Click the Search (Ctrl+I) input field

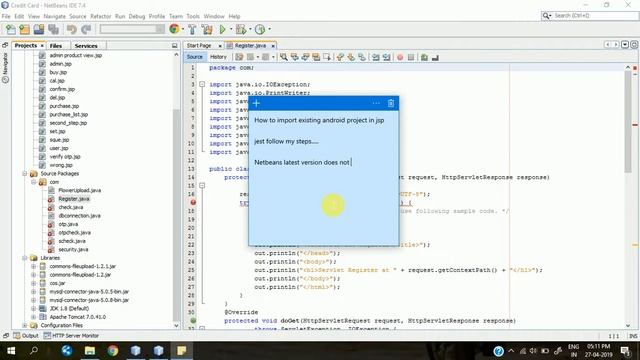pos(594,16)
